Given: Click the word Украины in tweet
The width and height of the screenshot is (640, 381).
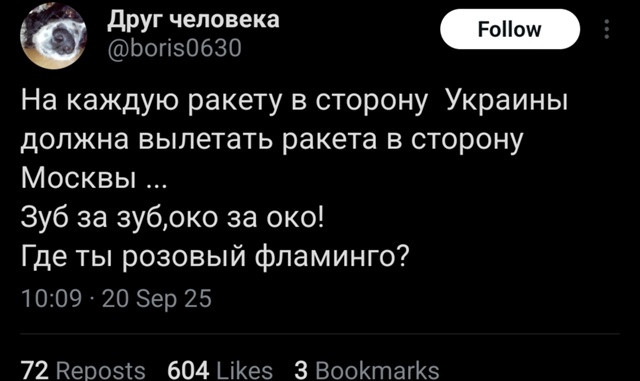Looking at the screenshot, I should coord(507,101).
